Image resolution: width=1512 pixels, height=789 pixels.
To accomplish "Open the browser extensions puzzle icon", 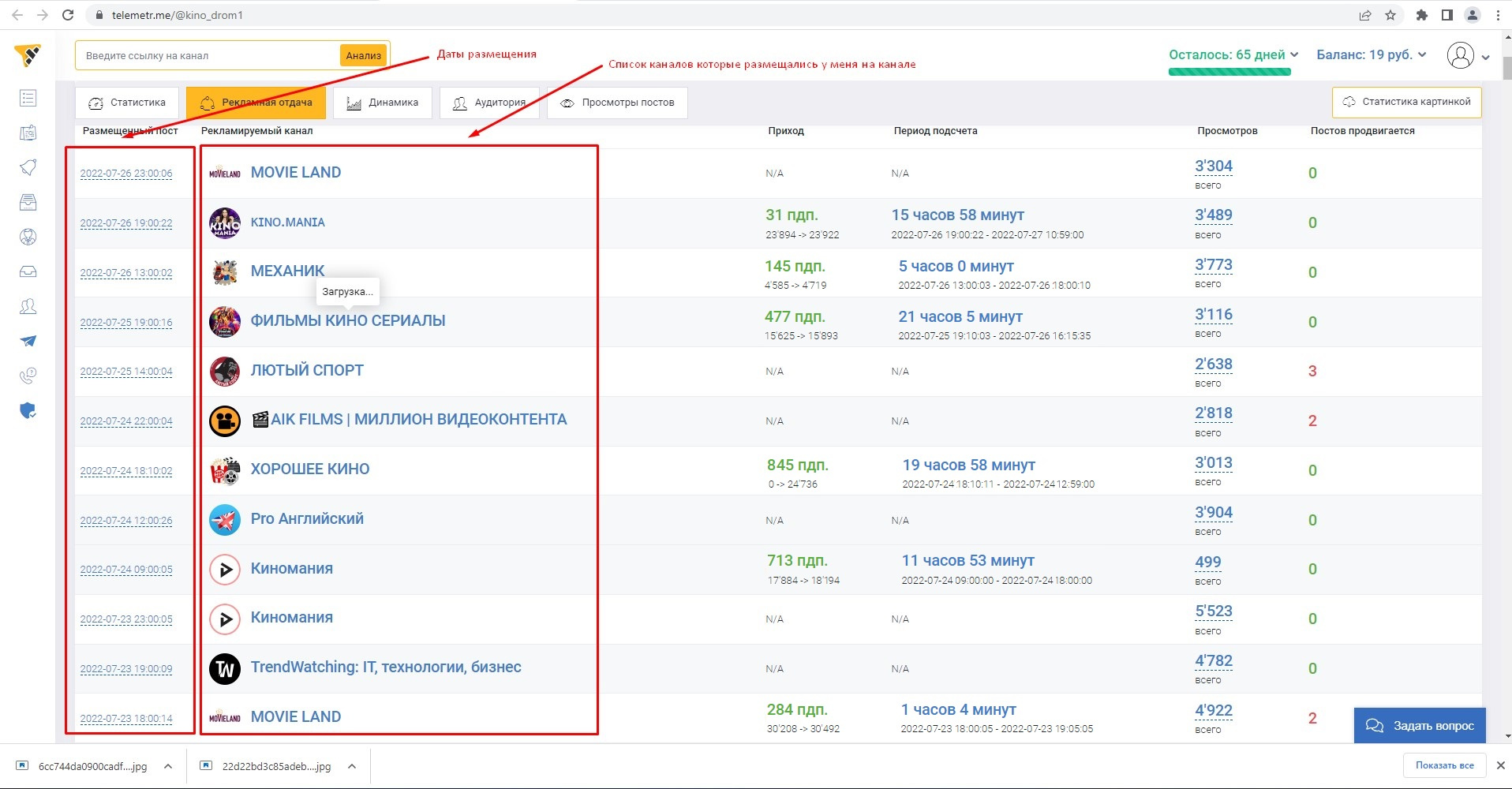I will tap(1422, 15).
